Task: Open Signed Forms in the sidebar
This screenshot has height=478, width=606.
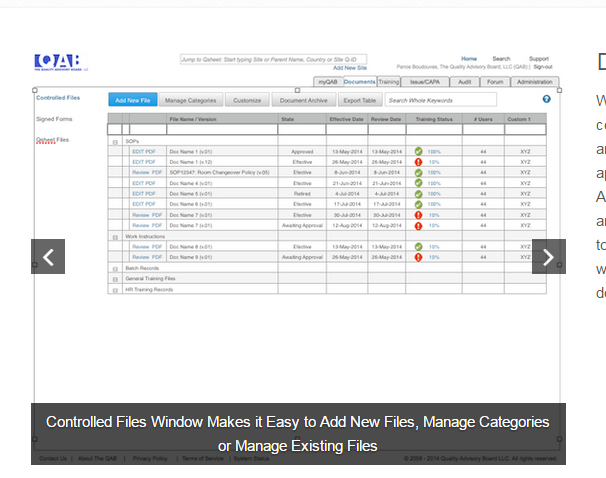Action: pyautogui.click(x=54, y=119)
